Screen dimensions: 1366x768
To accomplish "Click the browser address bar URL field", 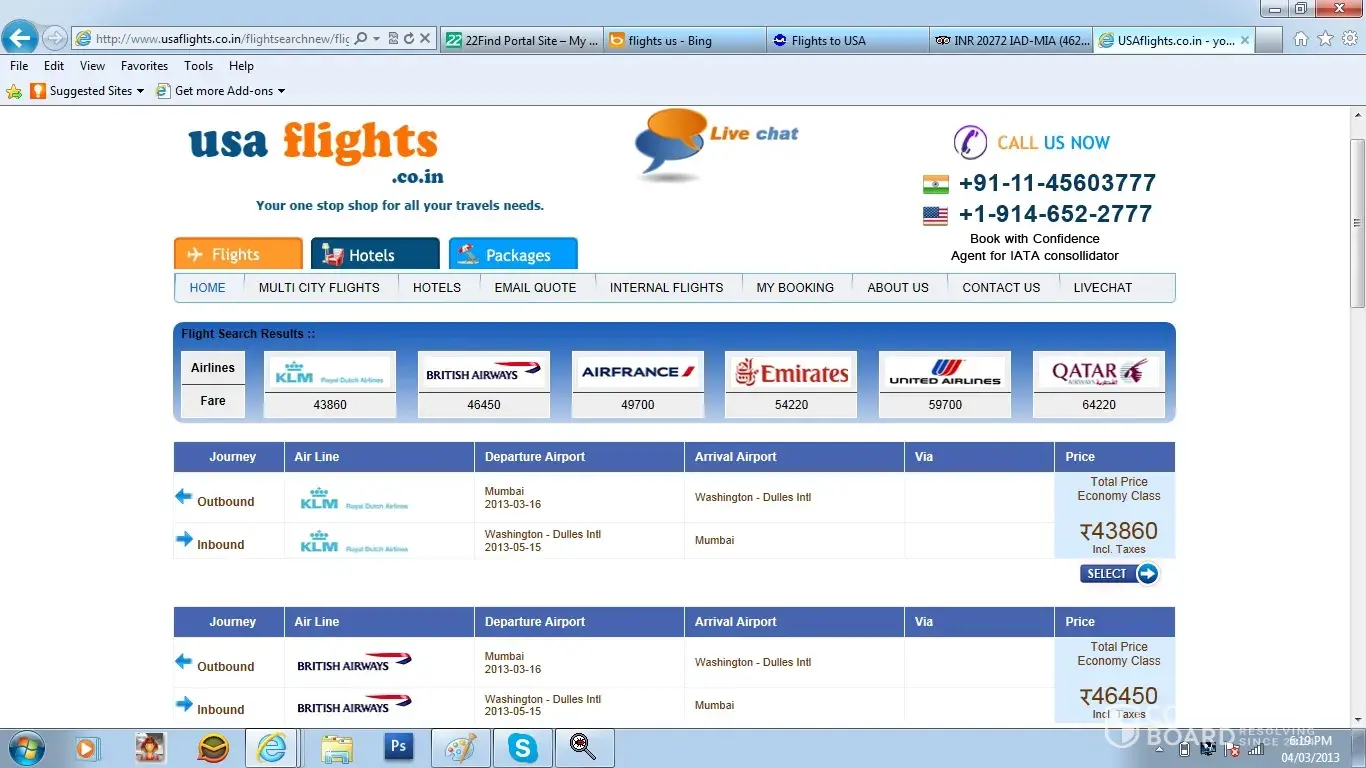I will pyautogui.click(x=222, y=39).
